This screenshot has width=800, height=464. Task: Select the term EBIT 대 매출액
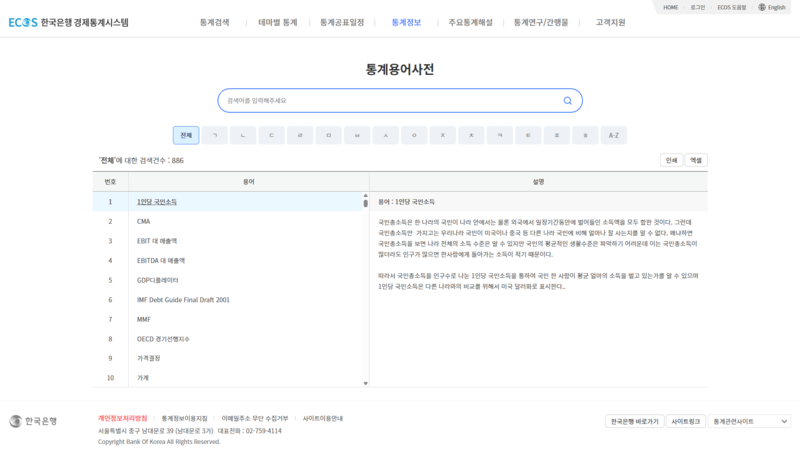click(x=157, y=241)
